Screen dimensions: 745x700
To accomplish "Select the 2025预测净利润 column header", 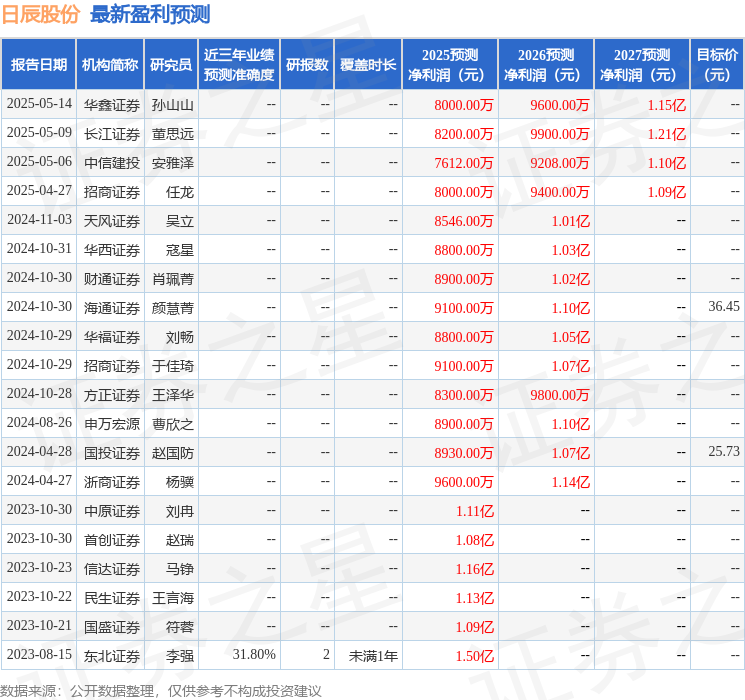I will click(x=450, y=65).
